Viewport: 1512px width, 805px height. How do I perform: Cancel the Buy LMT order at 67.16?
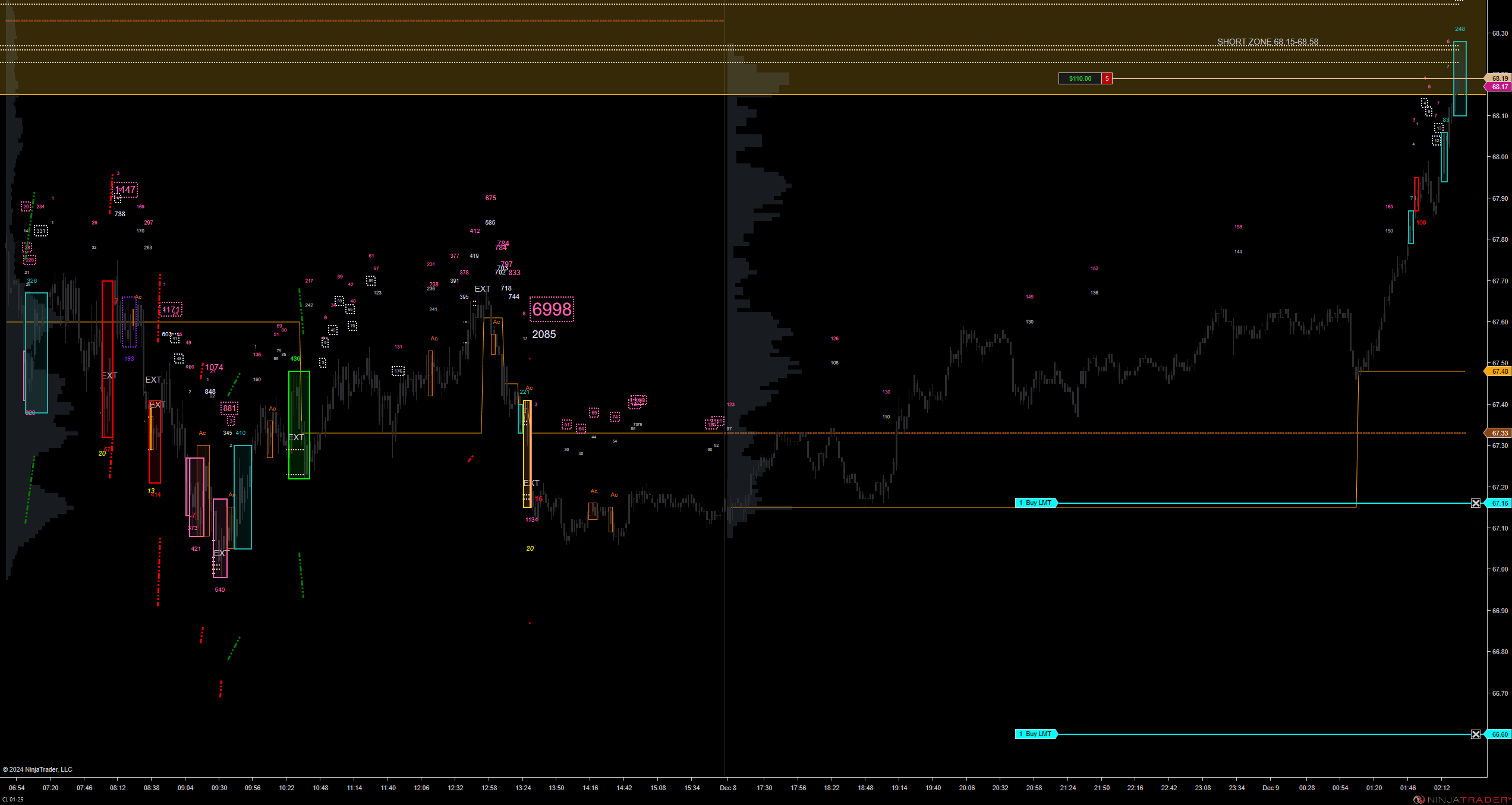pos(1476,503)
